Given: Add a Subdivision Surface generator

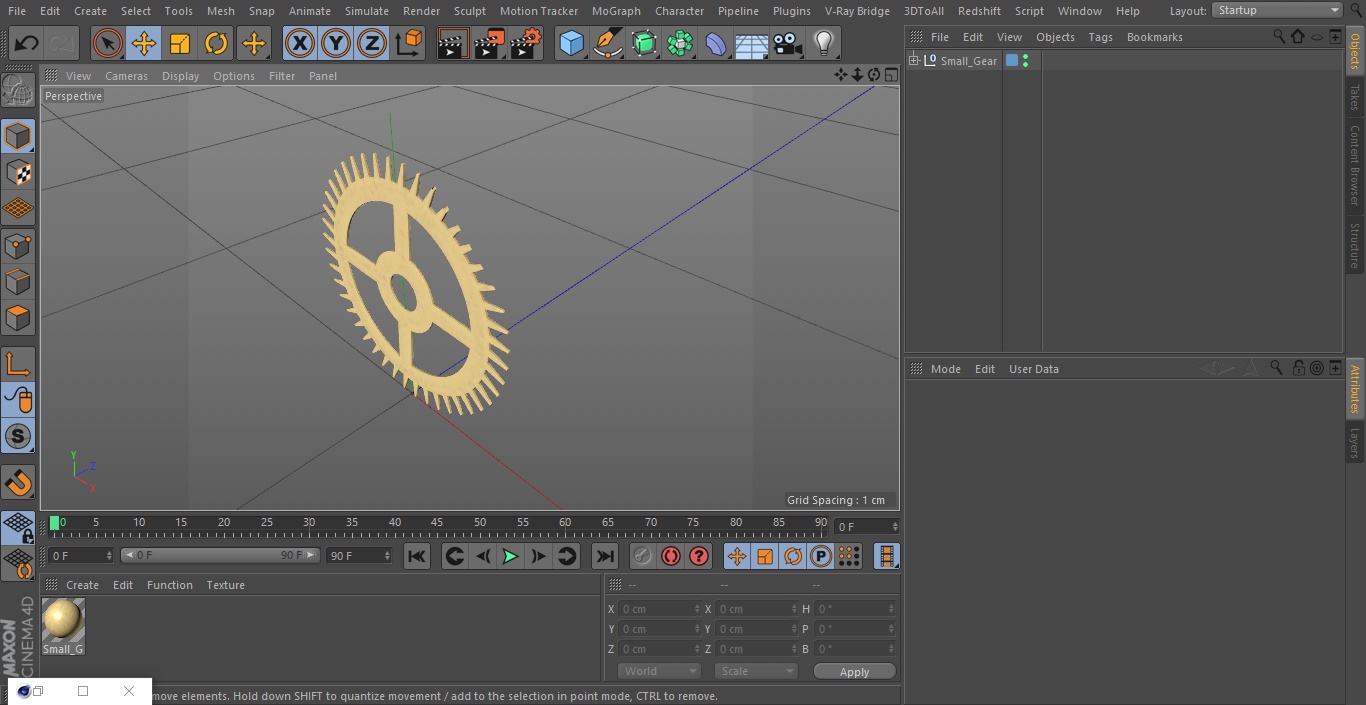Looking at the screenshot, I should tap(644, 44).
